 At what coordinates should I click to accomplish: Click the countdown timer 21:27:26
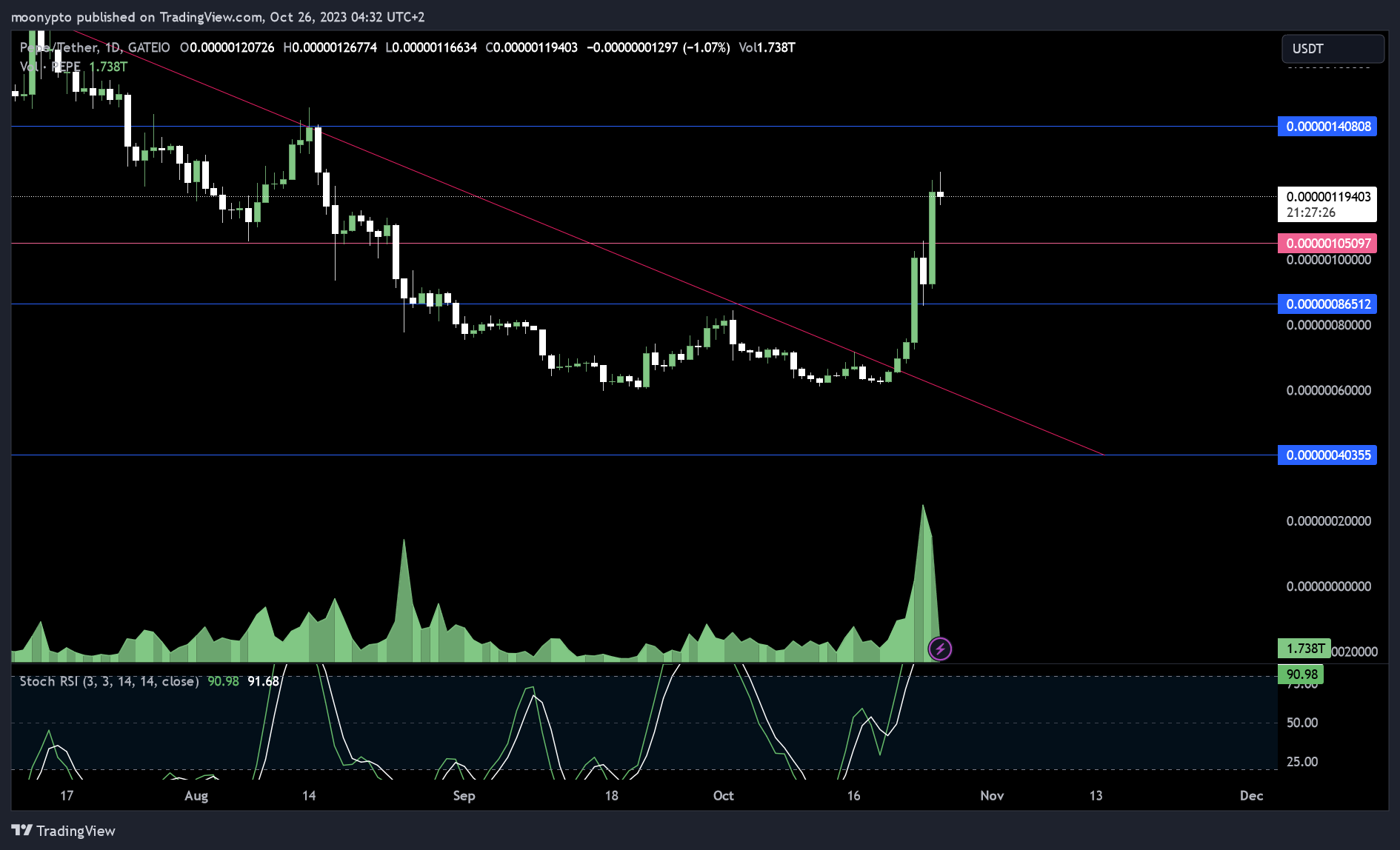click(1311, 212)
